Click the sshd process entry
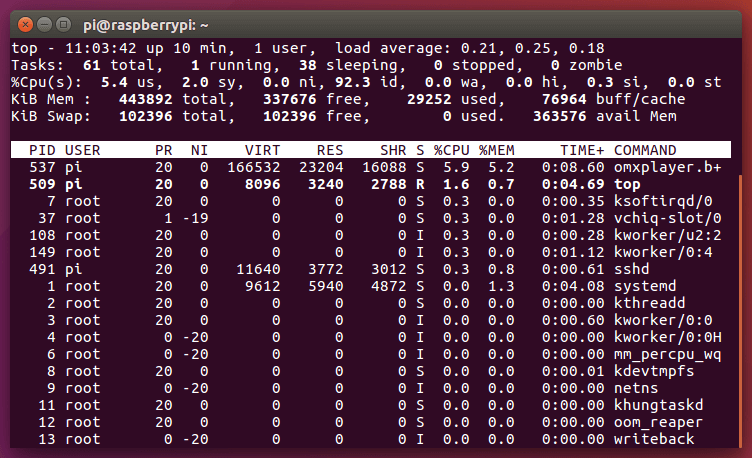Viewport: 752px width, 458px height. pyautogui.click(x=634, y=269)
